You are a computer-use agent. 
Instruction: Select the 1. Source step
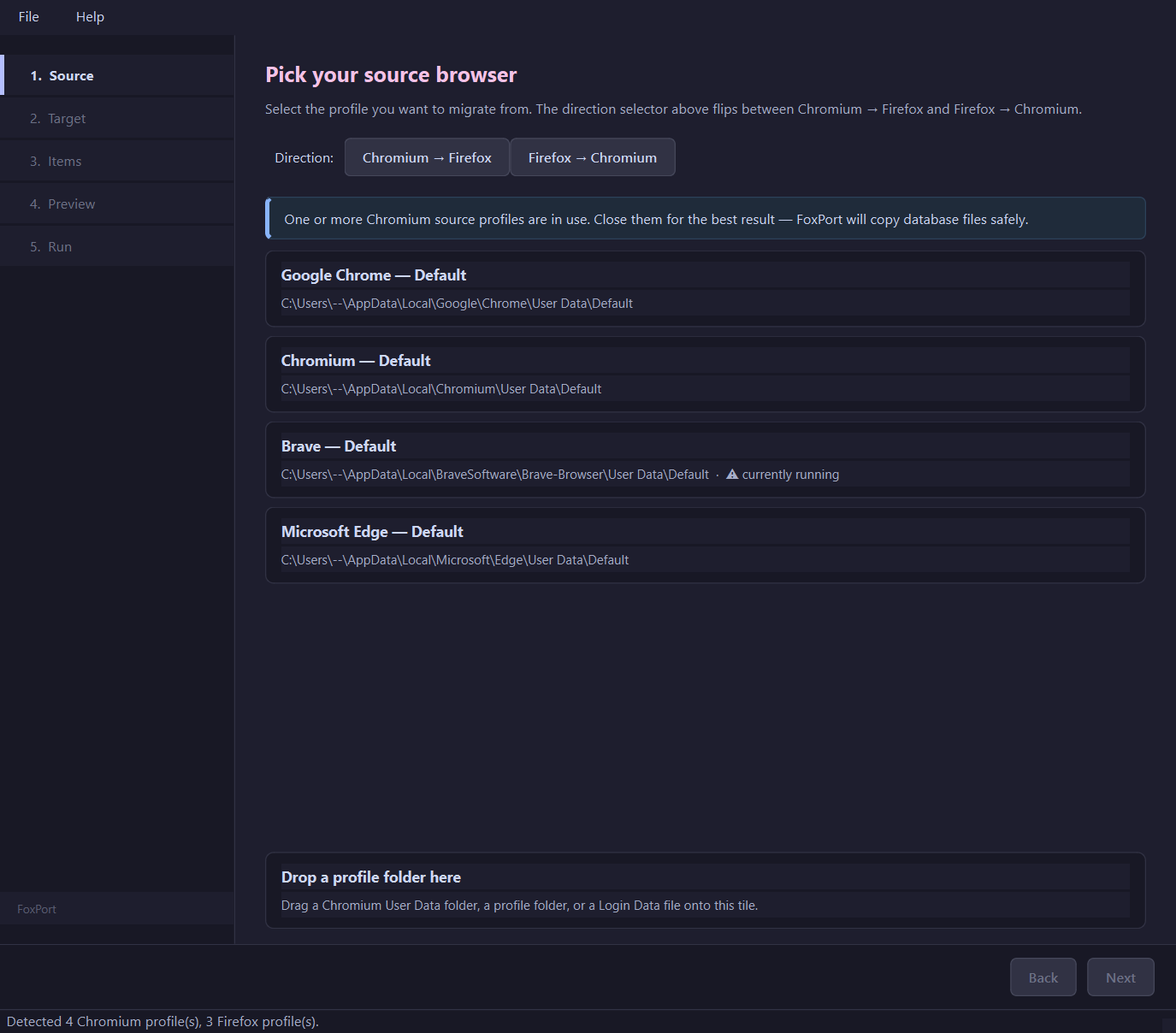point(117,75)
